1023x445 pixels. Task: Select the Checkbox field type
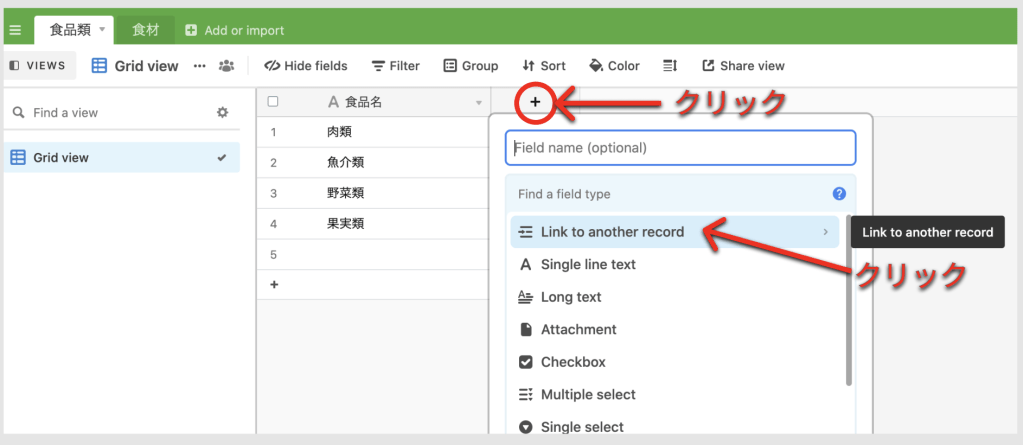tap(572, 362)
